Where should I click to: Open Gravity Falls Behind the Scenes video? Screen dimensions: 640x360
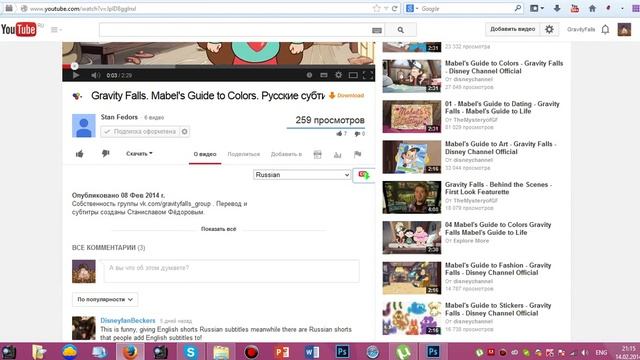[498, 188]
